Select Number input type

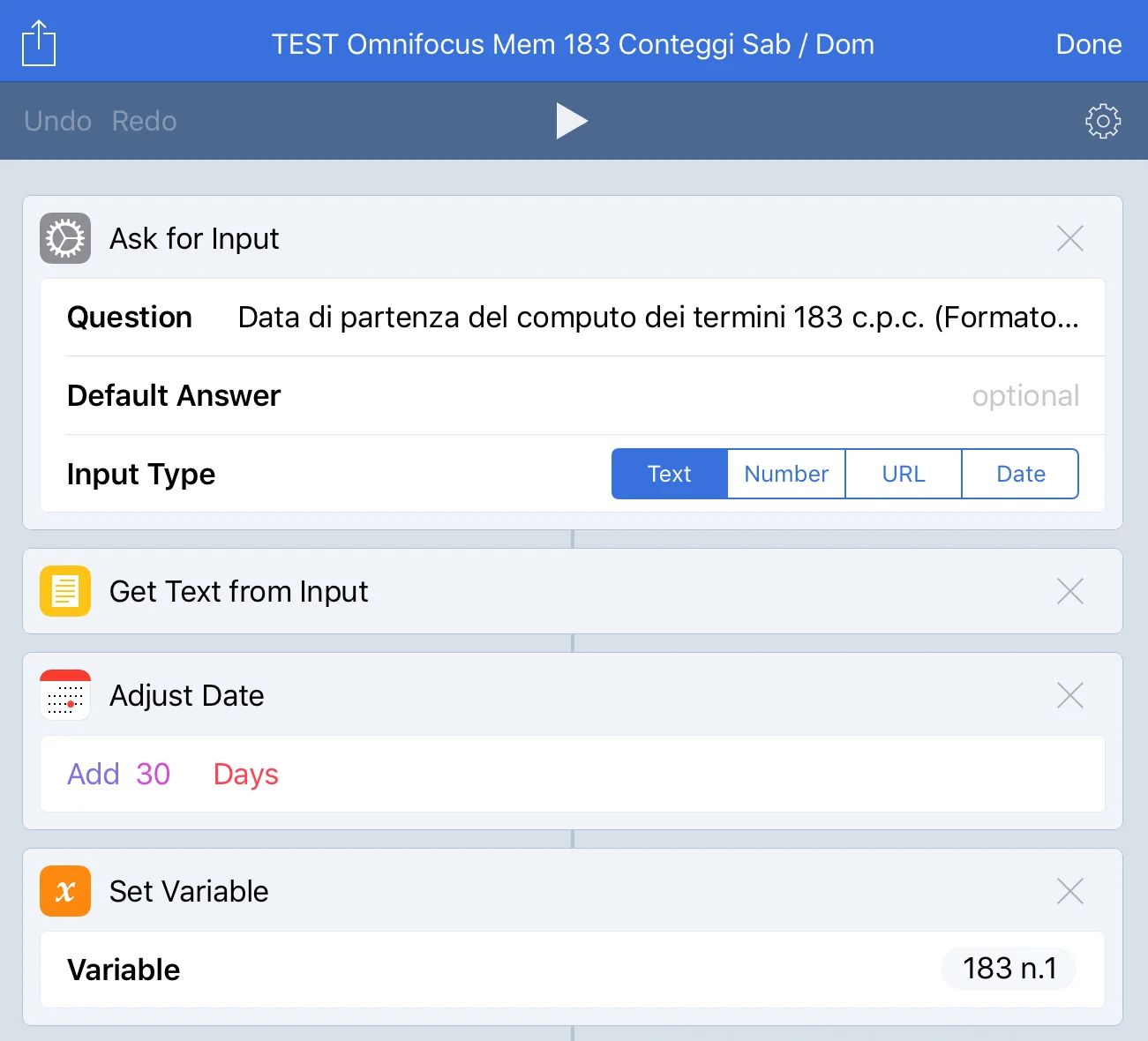tap(786, 474)
